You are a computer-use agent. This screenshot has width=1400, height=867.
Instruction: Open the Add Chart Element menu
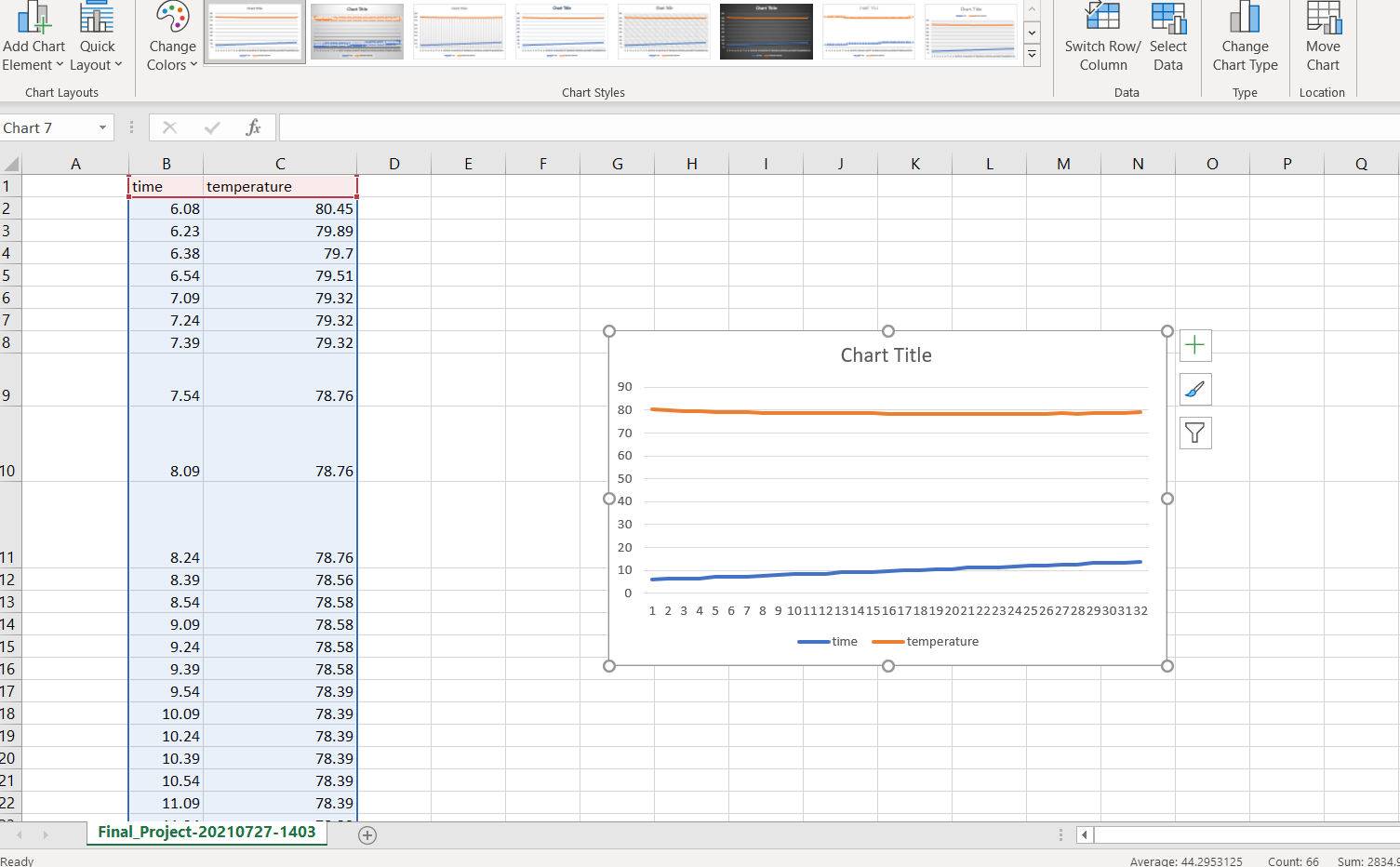coord(33,37)
